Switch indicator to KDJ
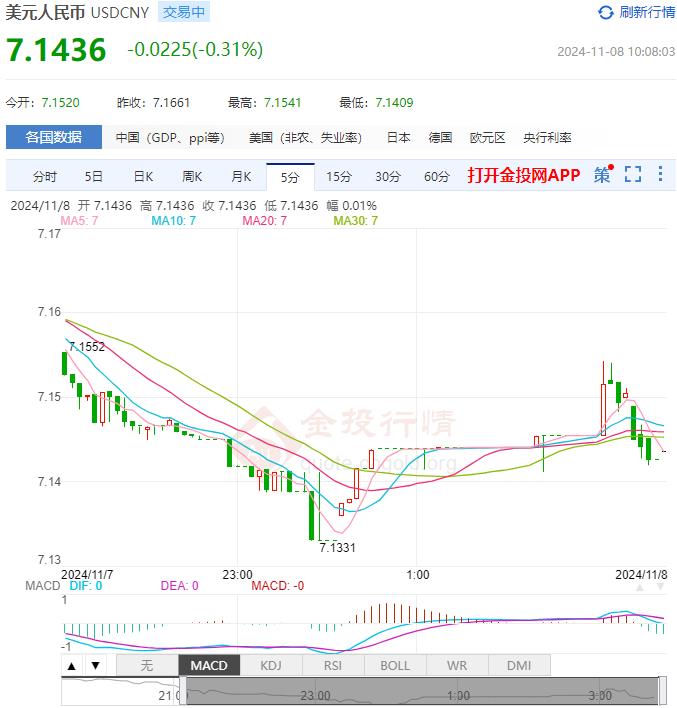The width and height of the screenshot is (677, 708). coord(271,665)
